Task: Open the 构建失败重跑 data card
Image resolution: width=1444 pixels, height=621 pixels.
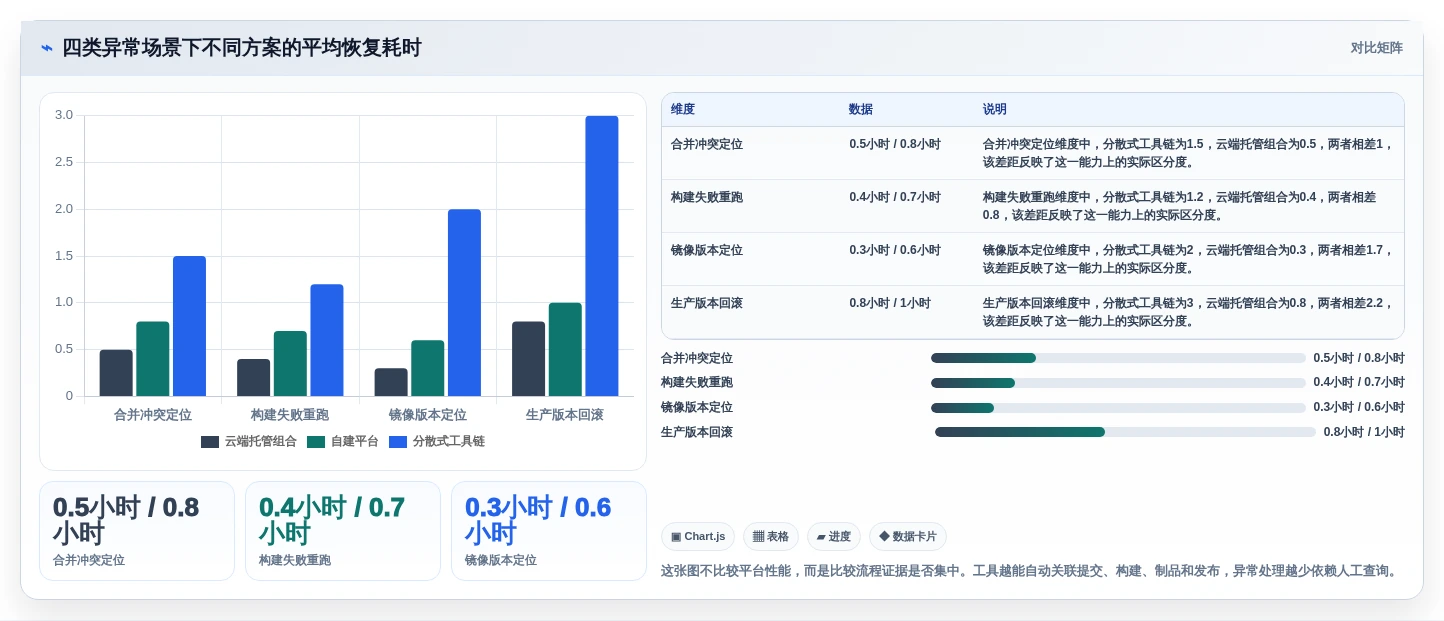Action: click(343, 531)
